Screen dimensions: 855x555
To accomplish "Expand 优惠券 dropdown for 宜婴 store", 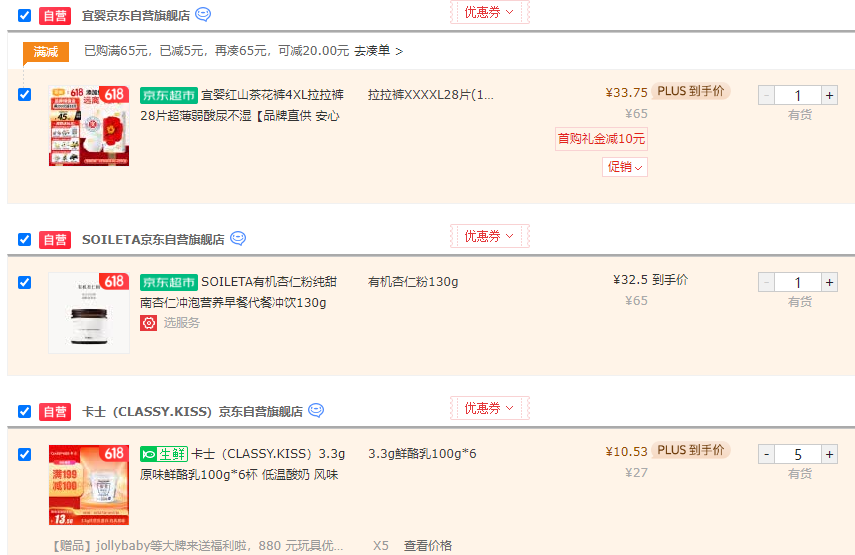I will pyautogui.click(x=490, y=12).
